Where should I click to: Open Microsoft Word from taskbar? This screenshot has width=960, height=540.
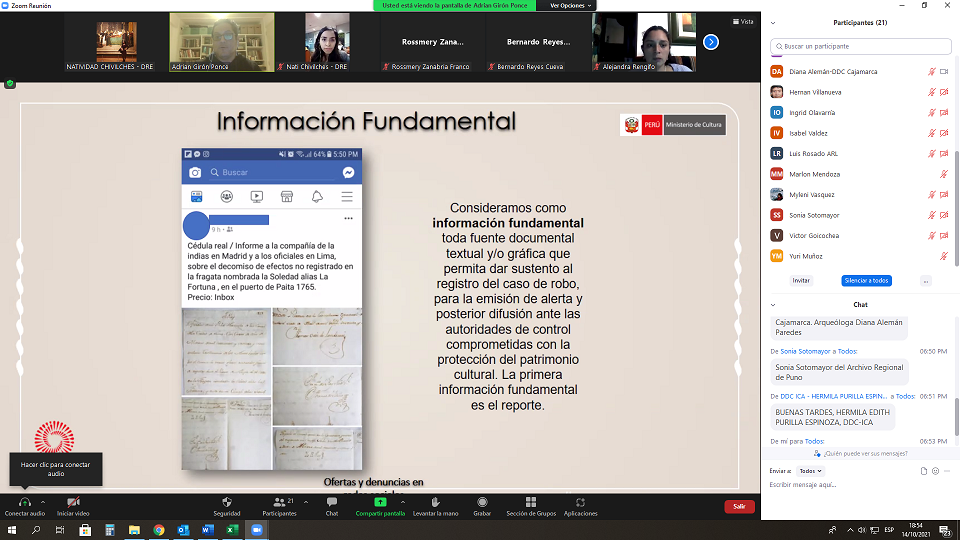[x=208, y=530]
